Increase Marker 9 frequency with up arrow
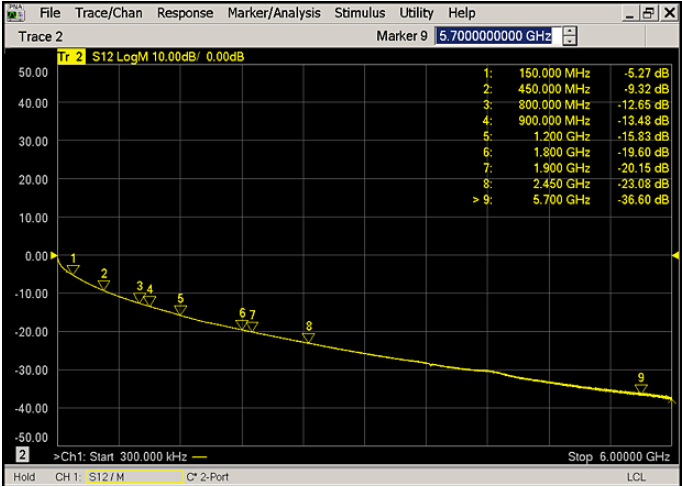The image size is (682, 487). pos(569,31)
